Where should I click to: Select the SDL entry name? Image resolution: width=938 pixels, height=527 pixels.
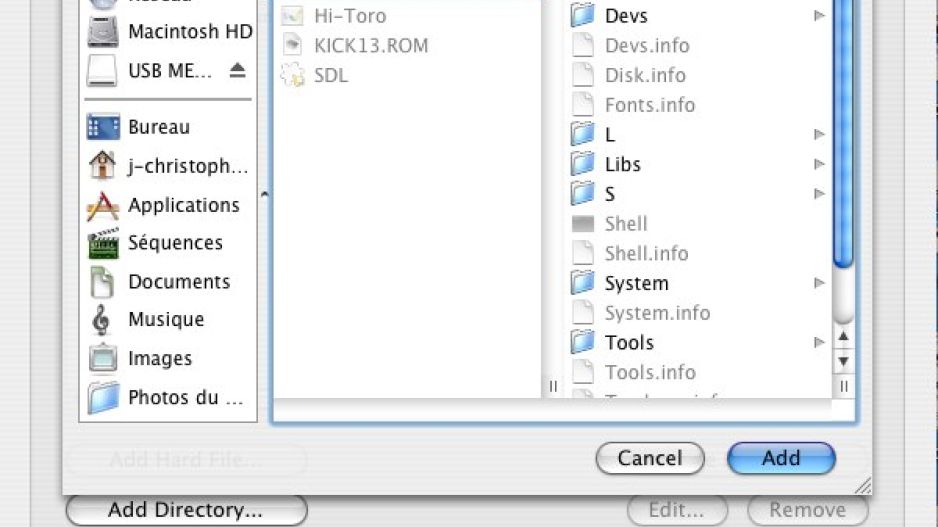point(331,75)
